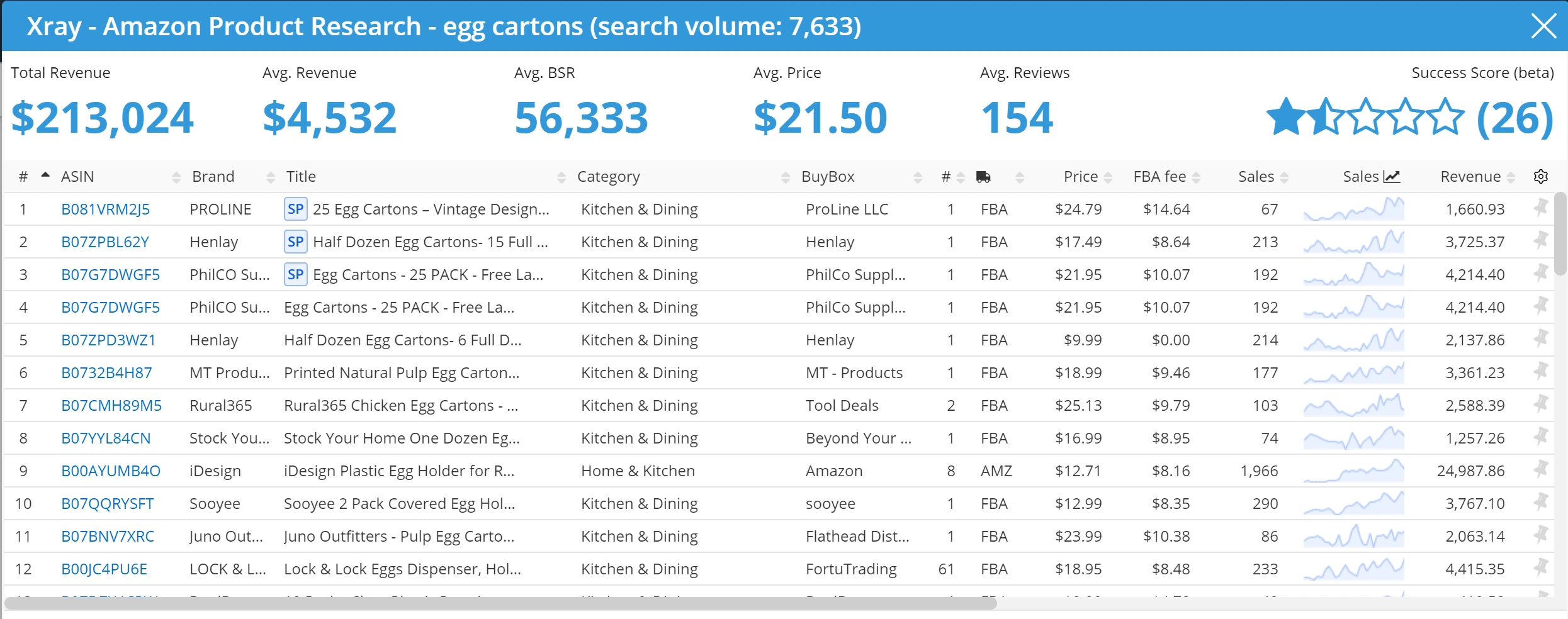
Task: Sort by the BuyBox column header
Action: pyautogui.click(x=828, y=177)
